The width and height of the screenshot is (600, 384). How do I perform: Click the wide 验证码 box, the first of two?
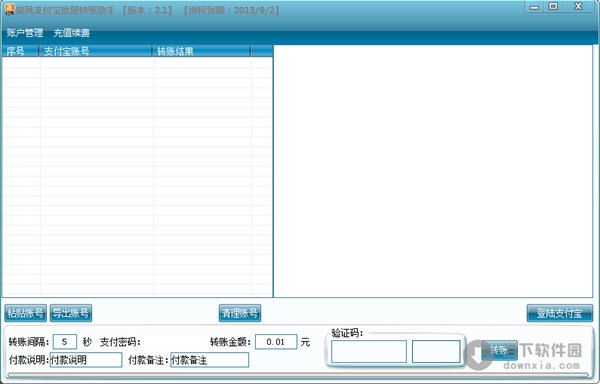pos(368,351)
